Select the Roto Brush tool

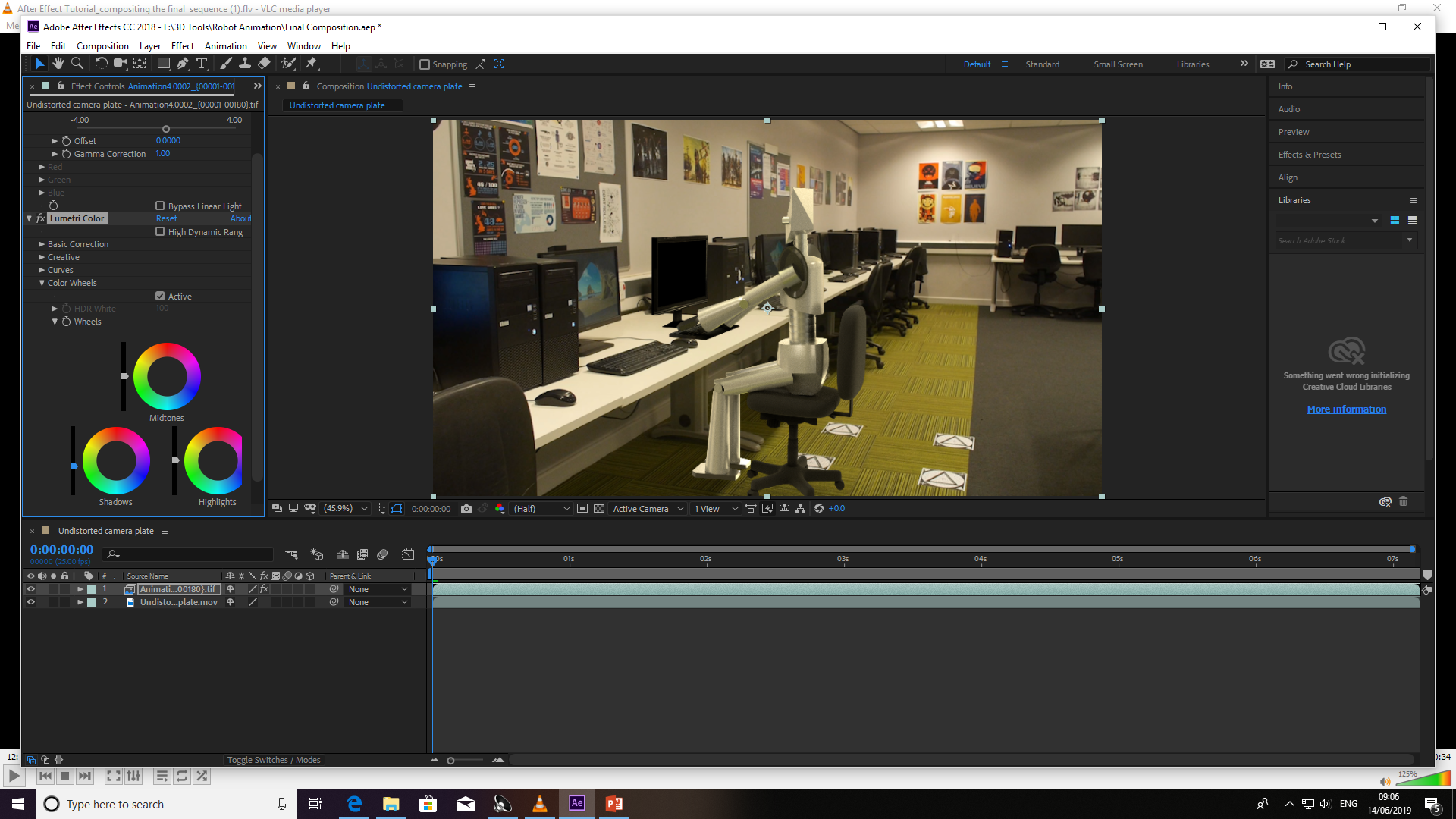tap(288, 64)
